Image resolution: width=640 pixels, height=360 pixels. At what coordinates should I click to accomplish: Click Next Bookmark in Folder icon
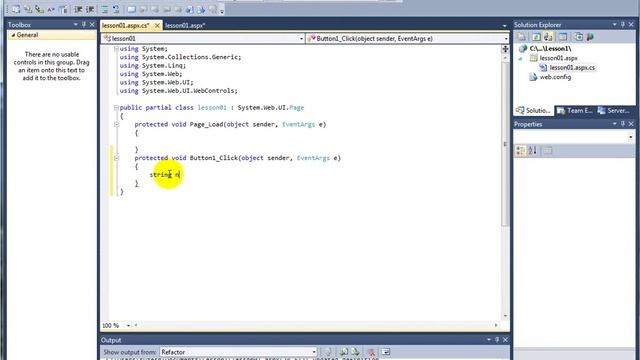click(x=178, y=9)
